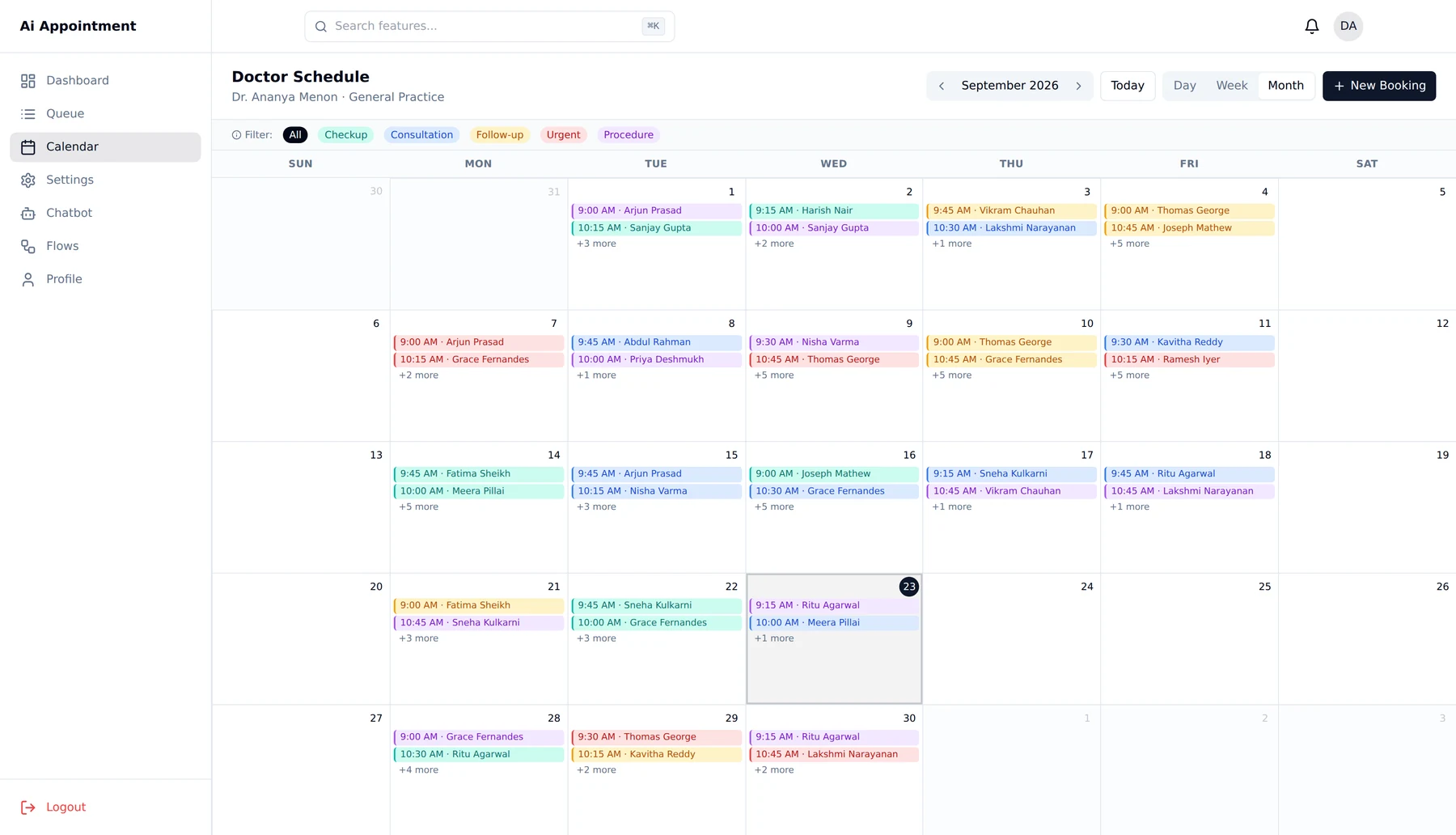The width and height of the screenshot is (1456, 835).
Task: Expand +2 more on September 2
Action: pyautogui.click(x=774, y=244)
